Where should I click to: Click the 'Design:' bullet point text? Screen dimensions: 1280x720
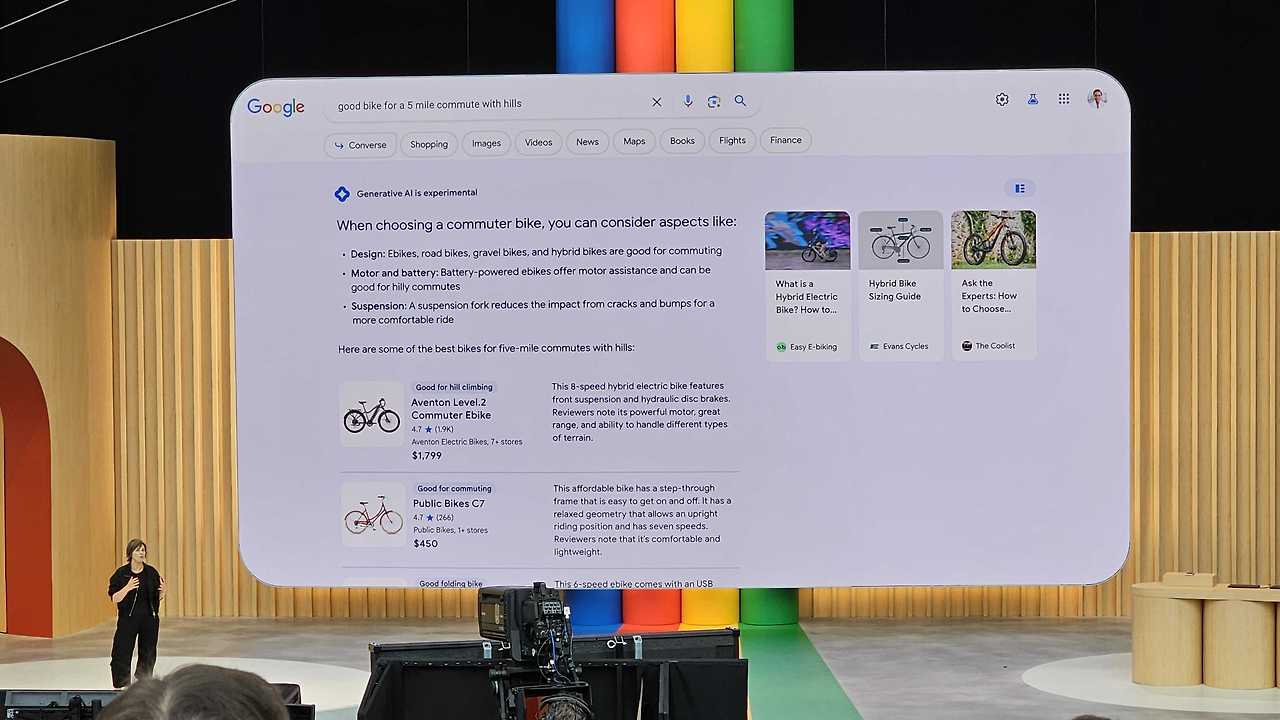[536, 251]
